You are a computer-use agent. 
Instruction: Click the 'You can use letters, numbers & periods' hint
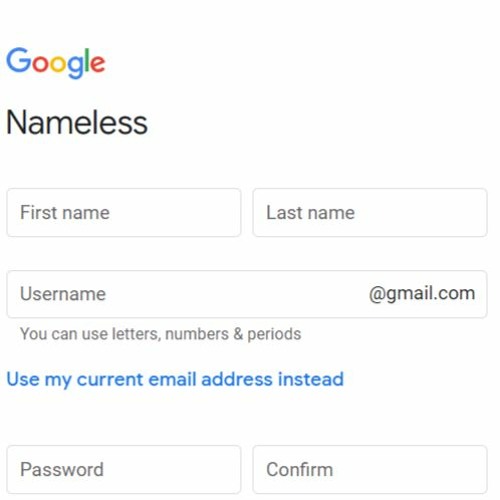160,334
